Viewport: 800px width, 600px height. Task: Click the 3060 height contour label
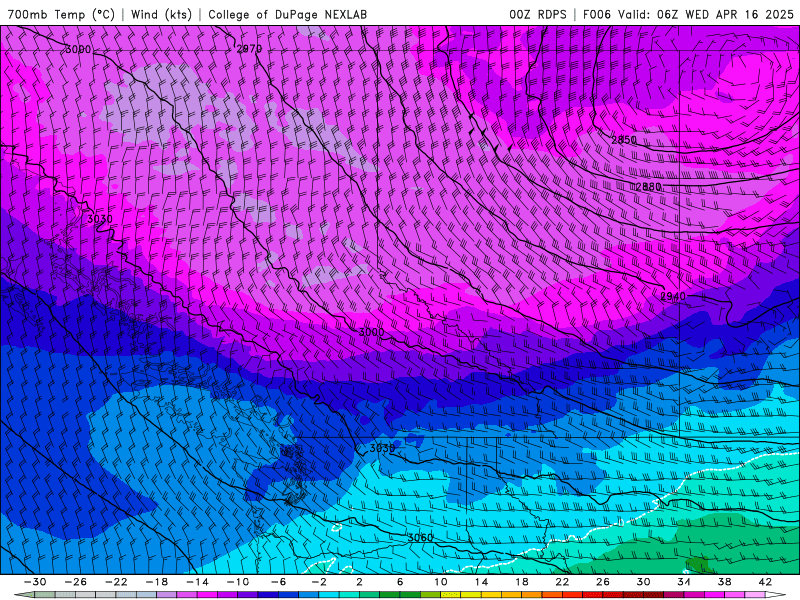(x=420, y=537)
